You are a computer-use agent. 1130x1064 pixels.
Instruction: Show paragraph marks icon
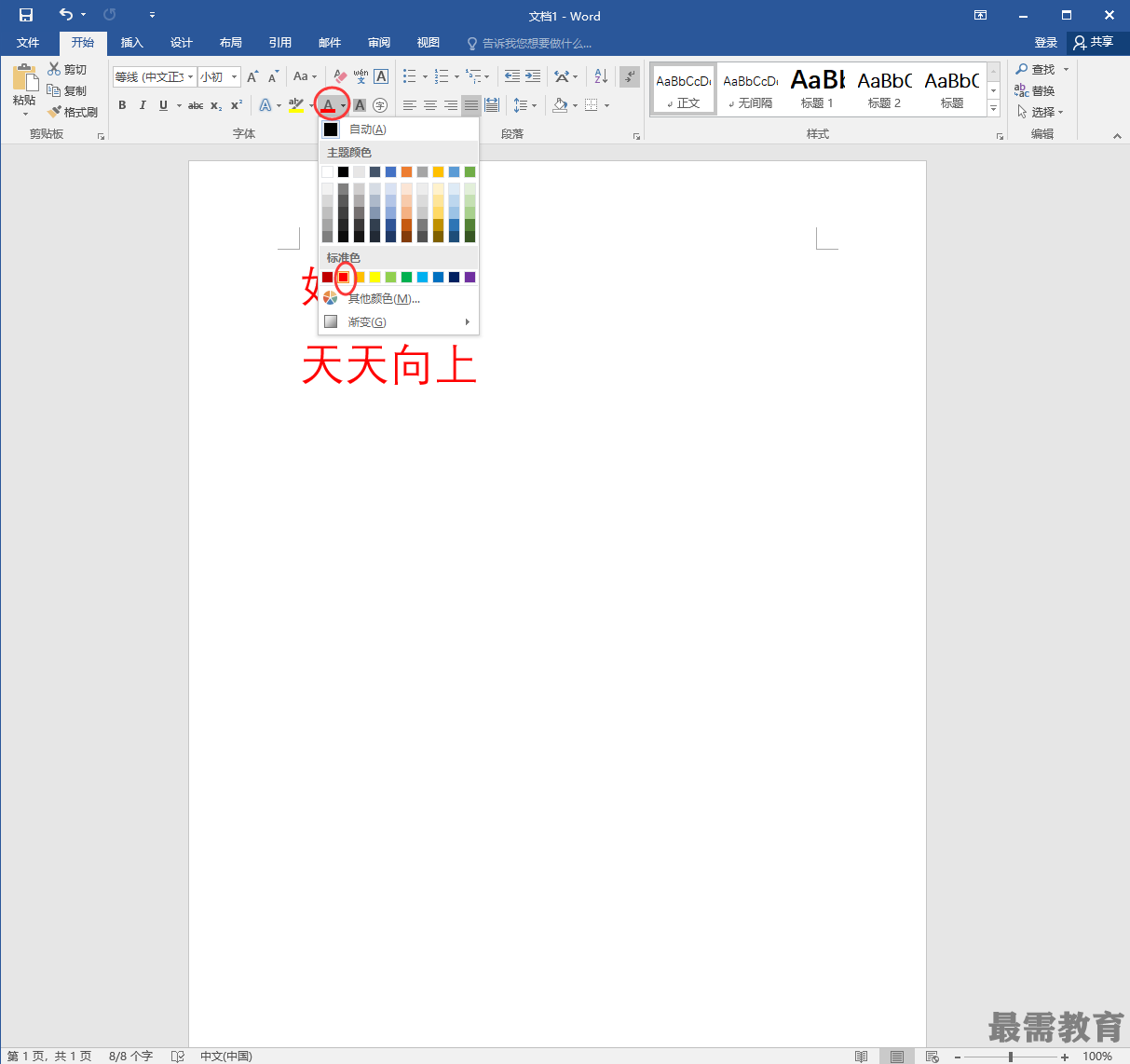(630, 76)
